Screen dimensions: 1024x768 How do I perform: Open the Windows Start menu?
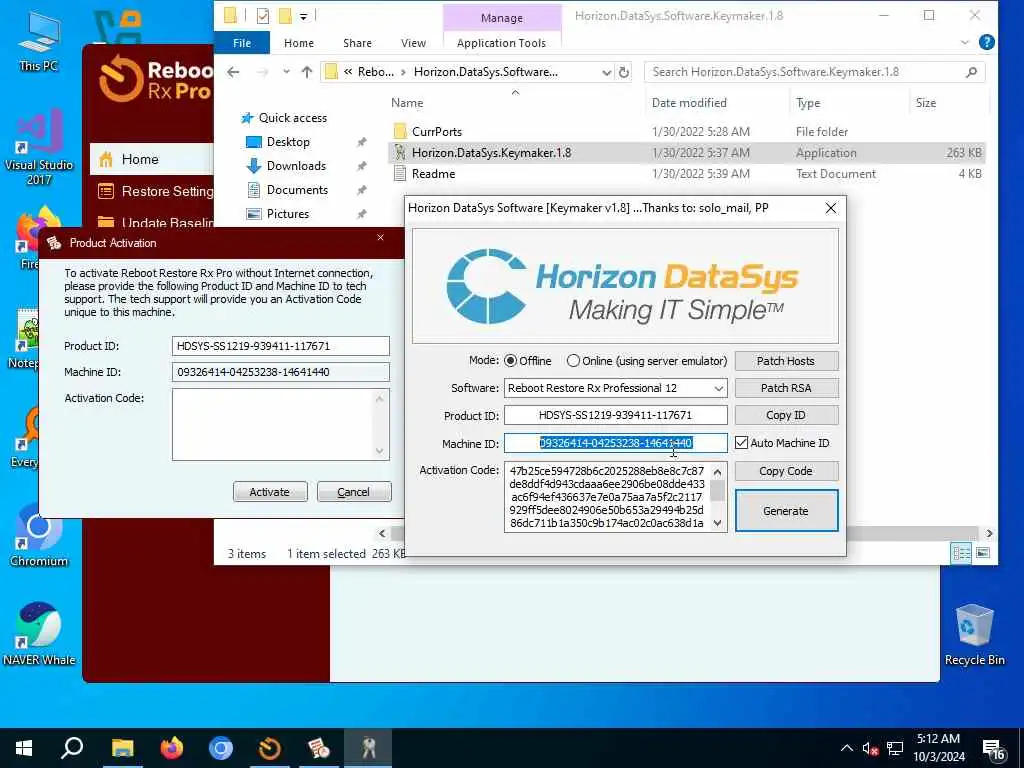pyautogui.click(x=24, y=748)
